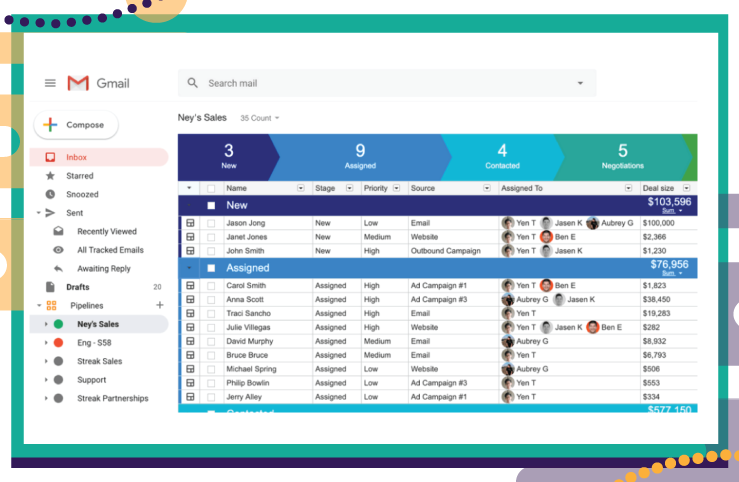This screenshot has width=739, height=482.
Task: Check the David Murphy row checkbox
Action: [x=211, y=342]
